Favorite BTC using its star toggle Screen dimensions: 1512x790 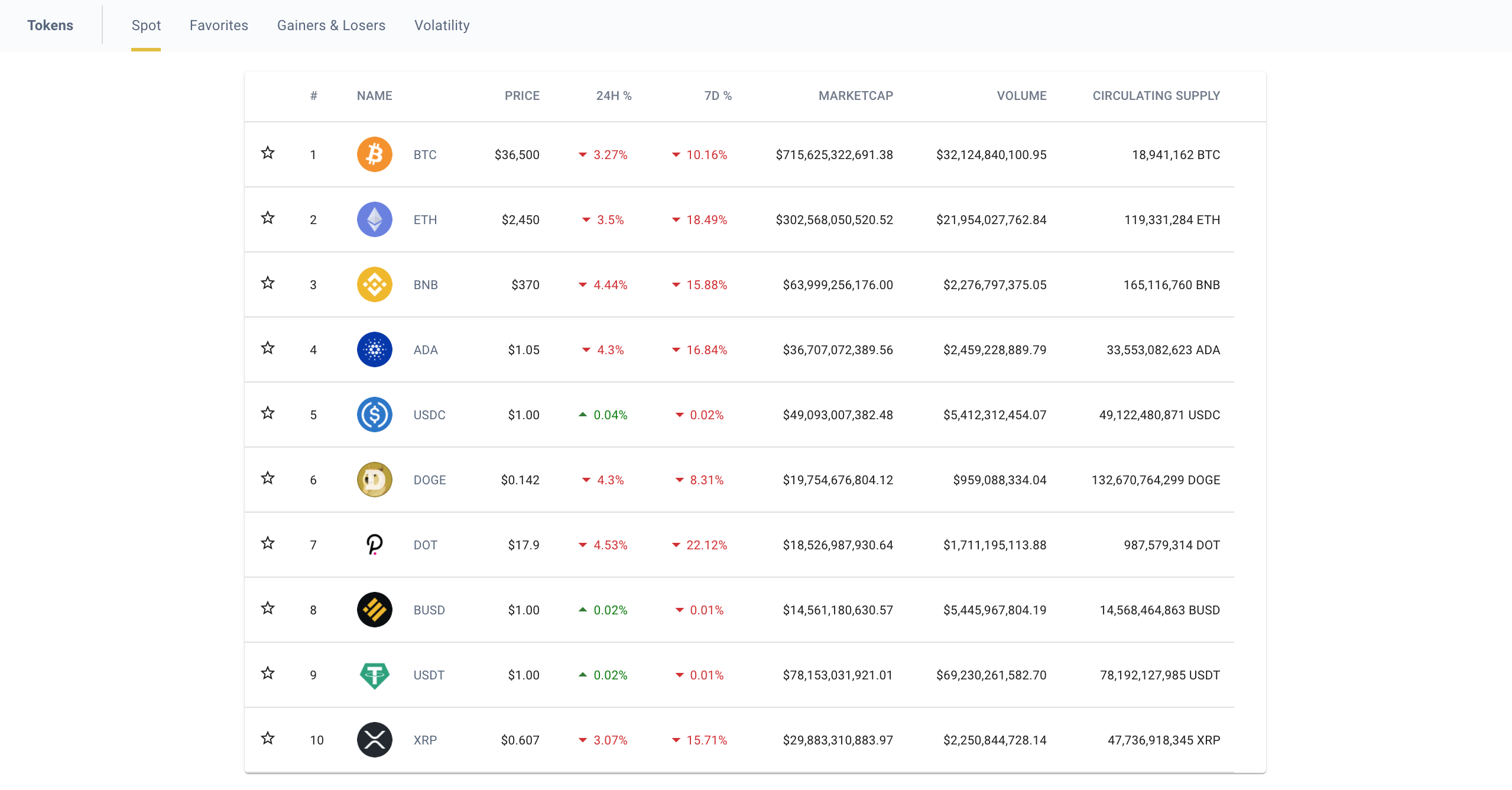click(268, 153)
